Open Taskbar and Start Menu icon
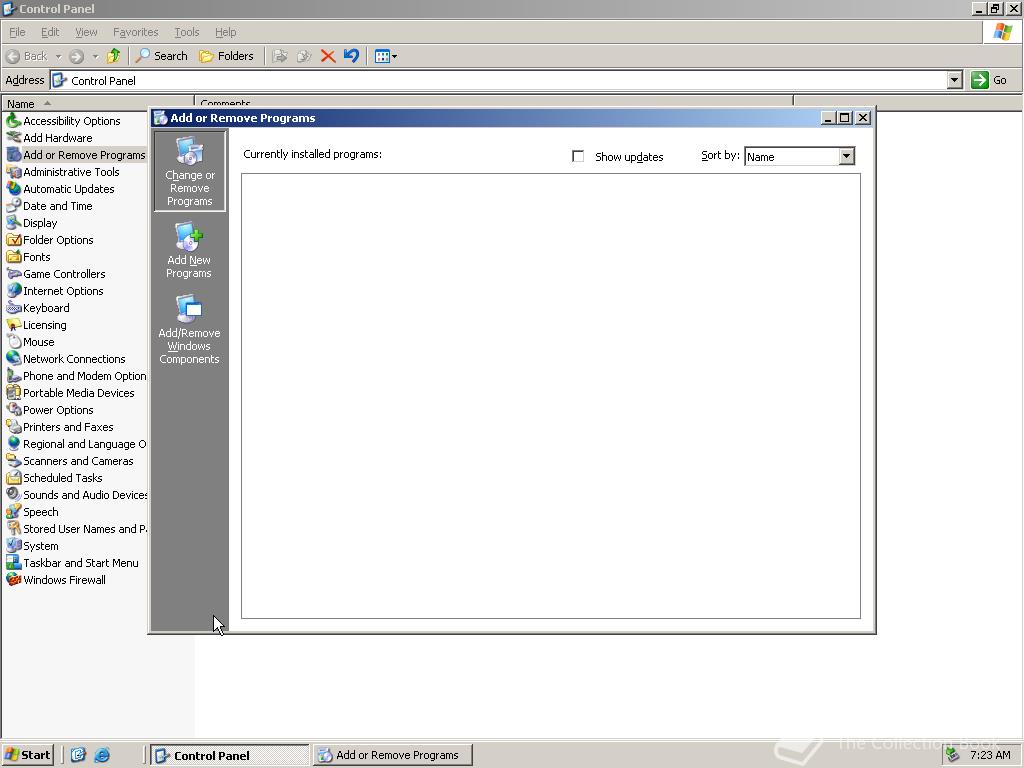 pos(14,562)
